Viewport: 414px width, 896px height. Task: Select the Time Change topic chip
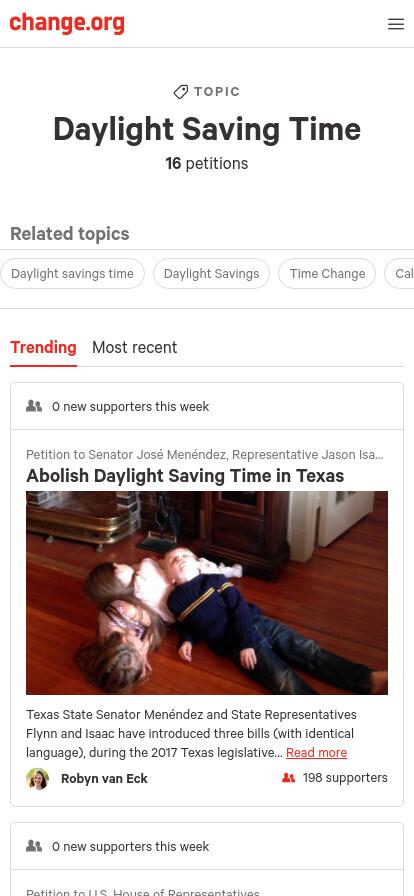[x=327, y=274]
